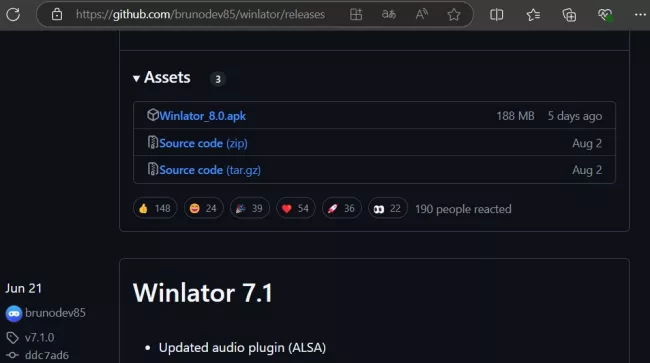
Task: Click brunodev85 avatar image
Action: point(14,314)
